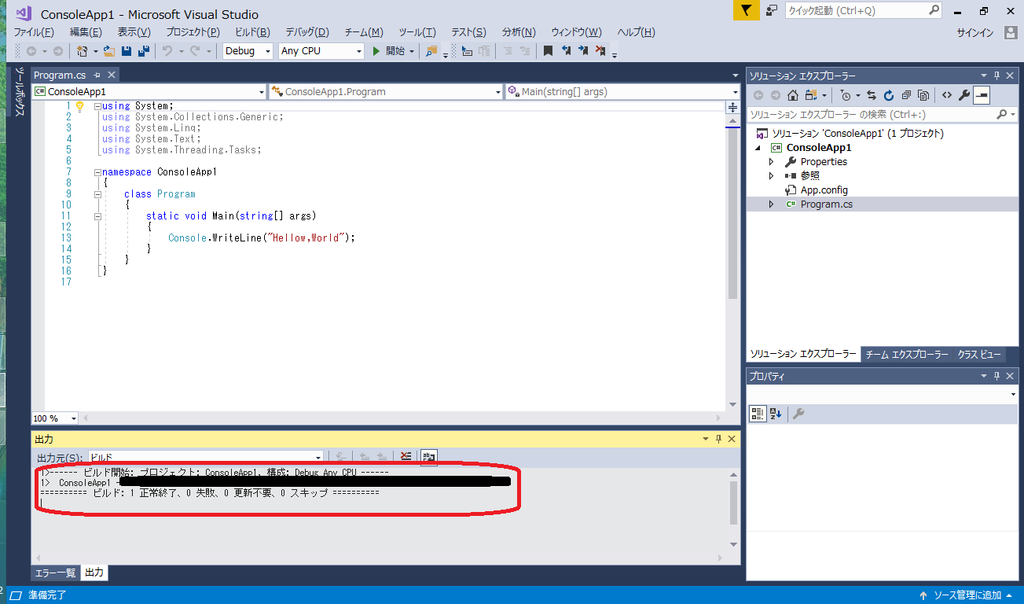Click the Save All icon
This screenshot has width=1024, height=604.
point(144,51)
